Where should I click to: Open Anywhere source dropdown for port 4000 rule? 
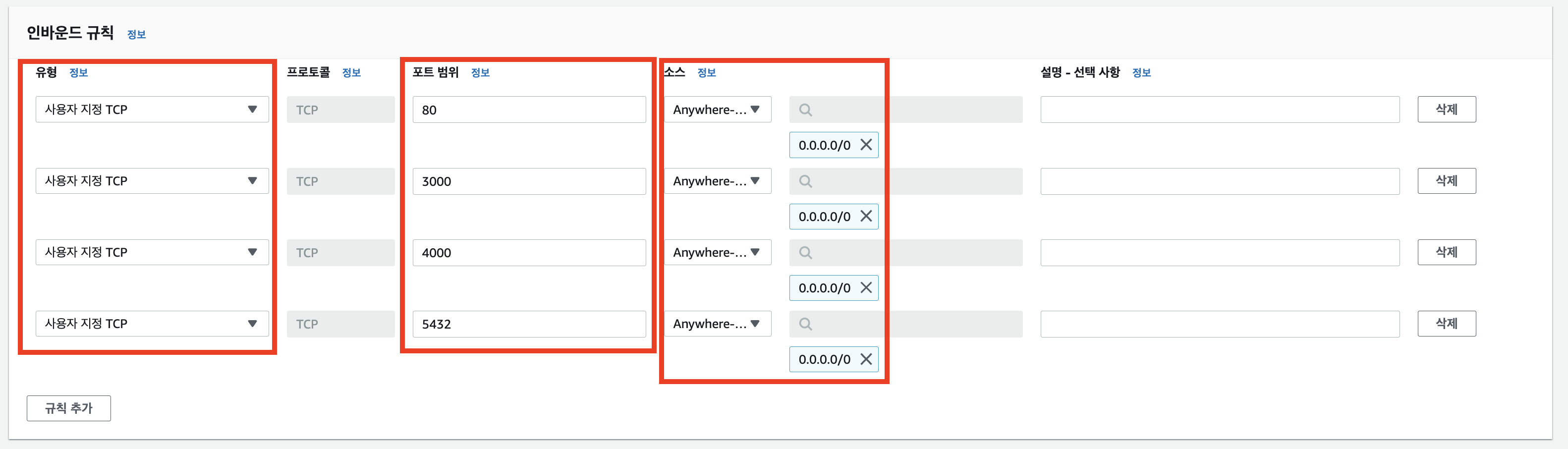tap(717, 252)
